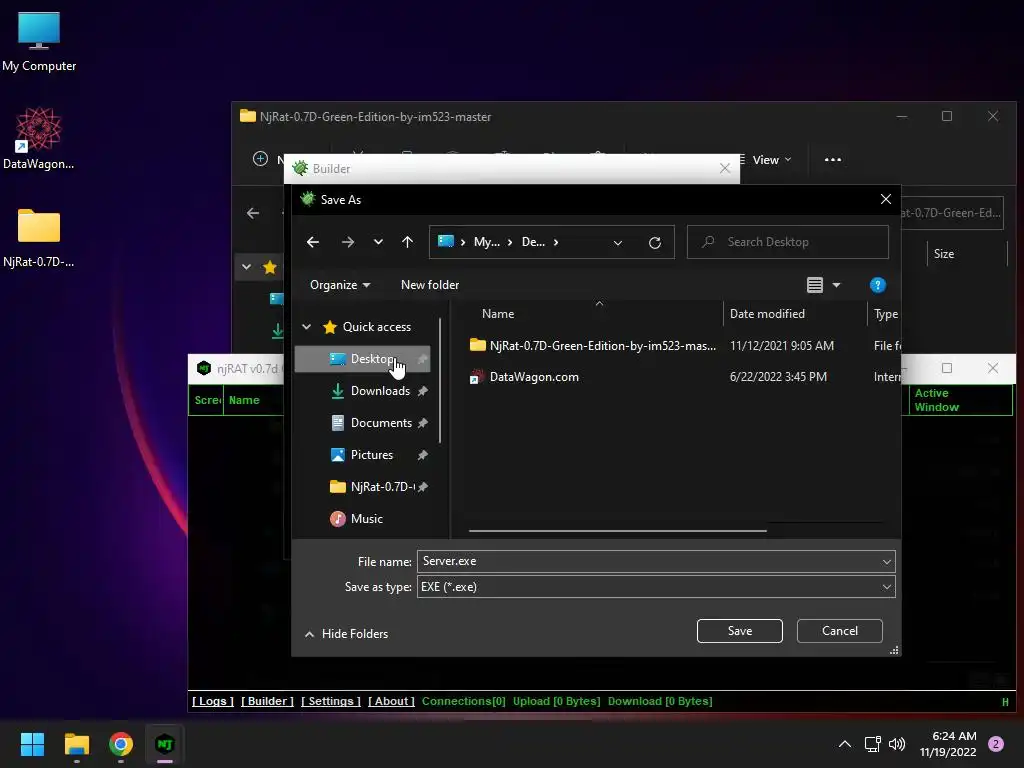Image resolution: width=1024 pixels, height=768 pixels.
Task: Click the Size column in File Explorer
Action: click(944, 254)
